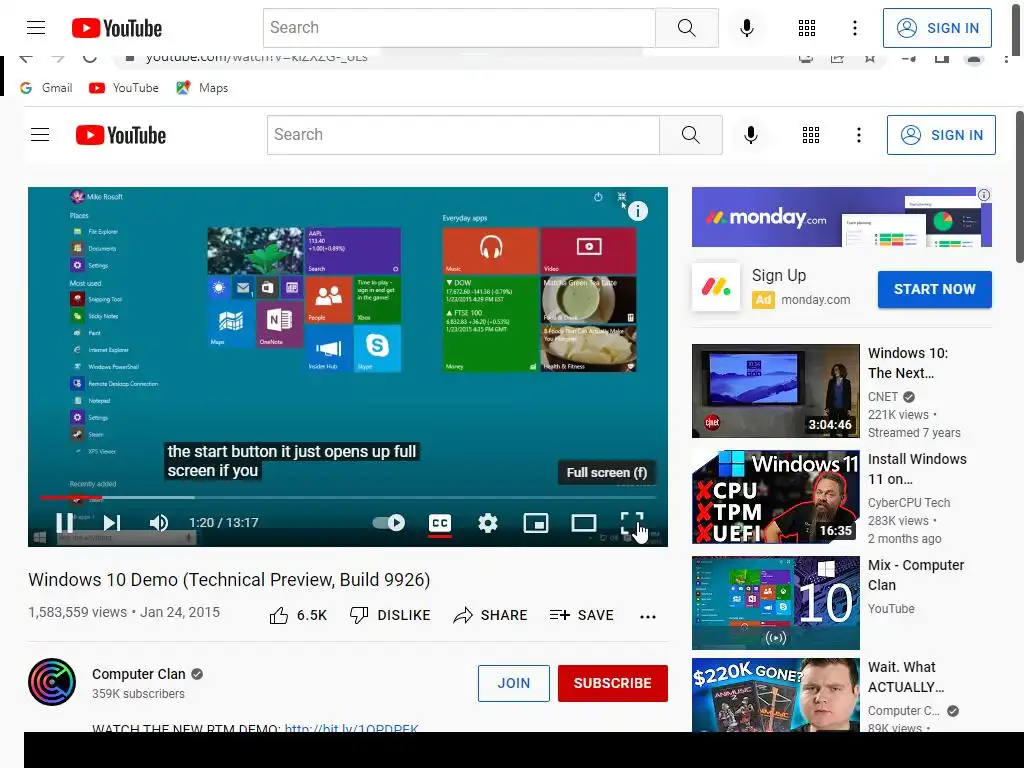Viewport: 1024px width, 768px height.
Task: Open the Install Windows 11 video thumbnail
Action: (x=776, y=497)
